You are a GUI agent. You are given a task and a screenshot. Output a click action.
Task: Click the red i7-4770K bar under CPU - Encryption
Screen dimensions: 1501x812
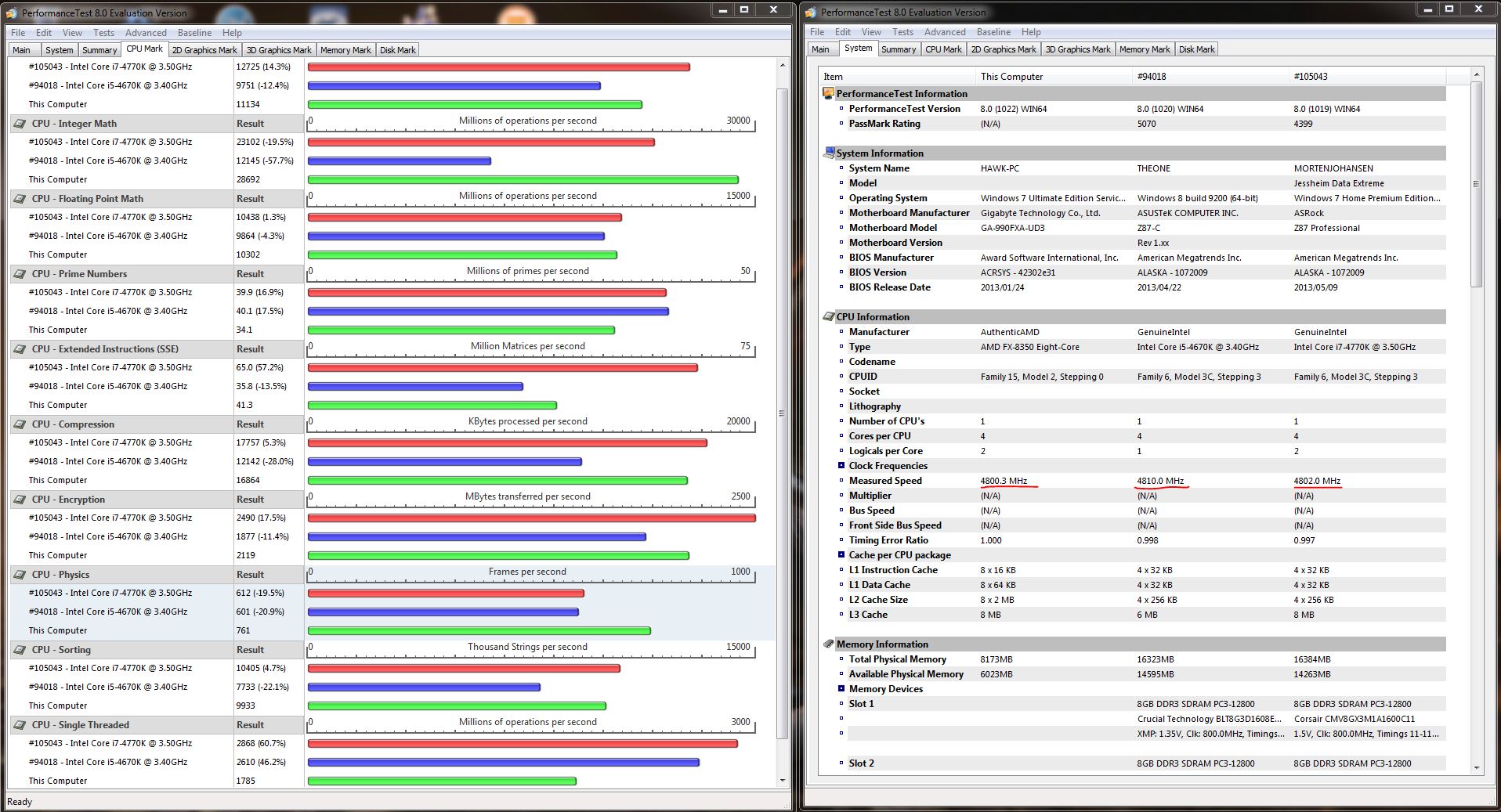click(532, 518)
